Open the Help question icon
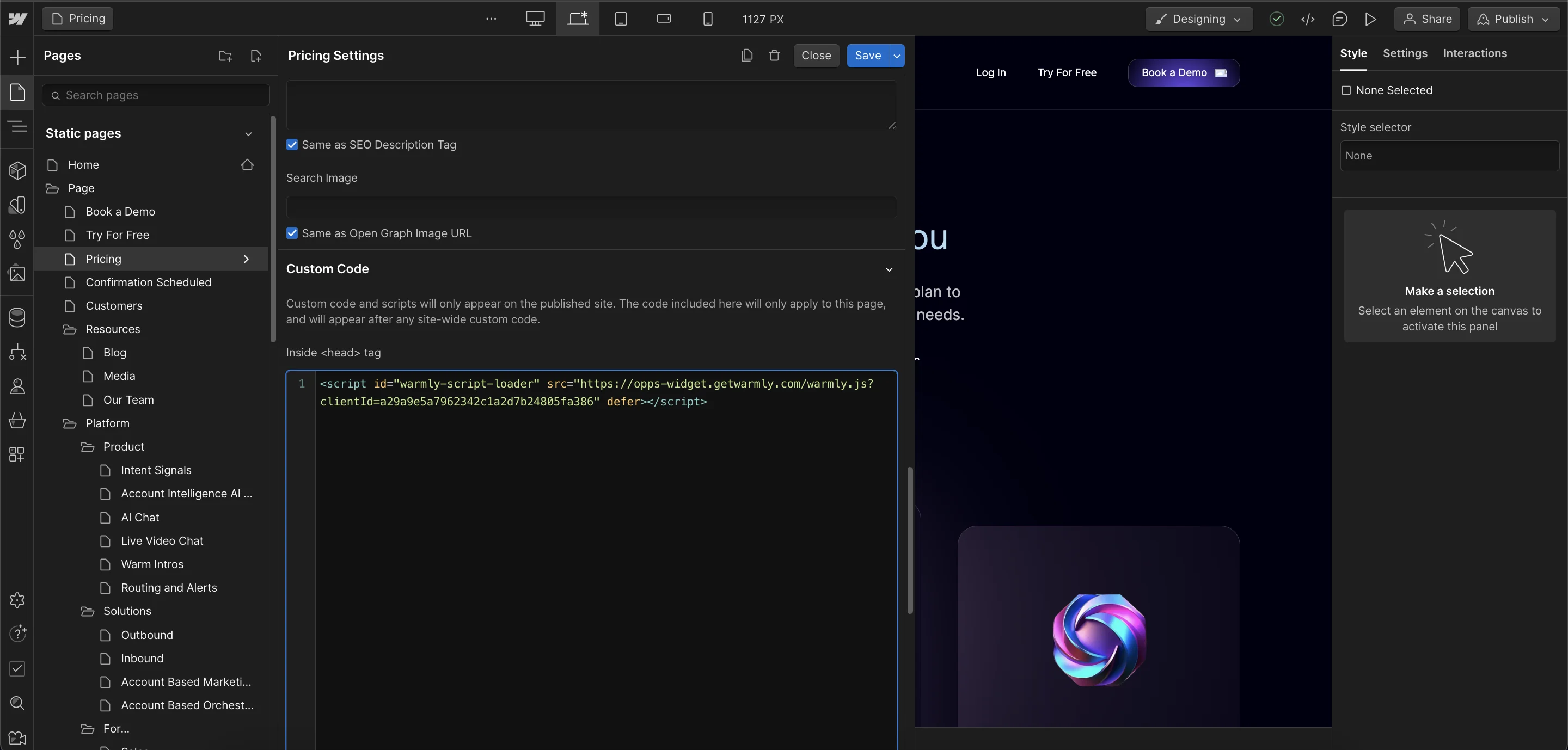Screen dimensions: 1568x750 point(17,634)
